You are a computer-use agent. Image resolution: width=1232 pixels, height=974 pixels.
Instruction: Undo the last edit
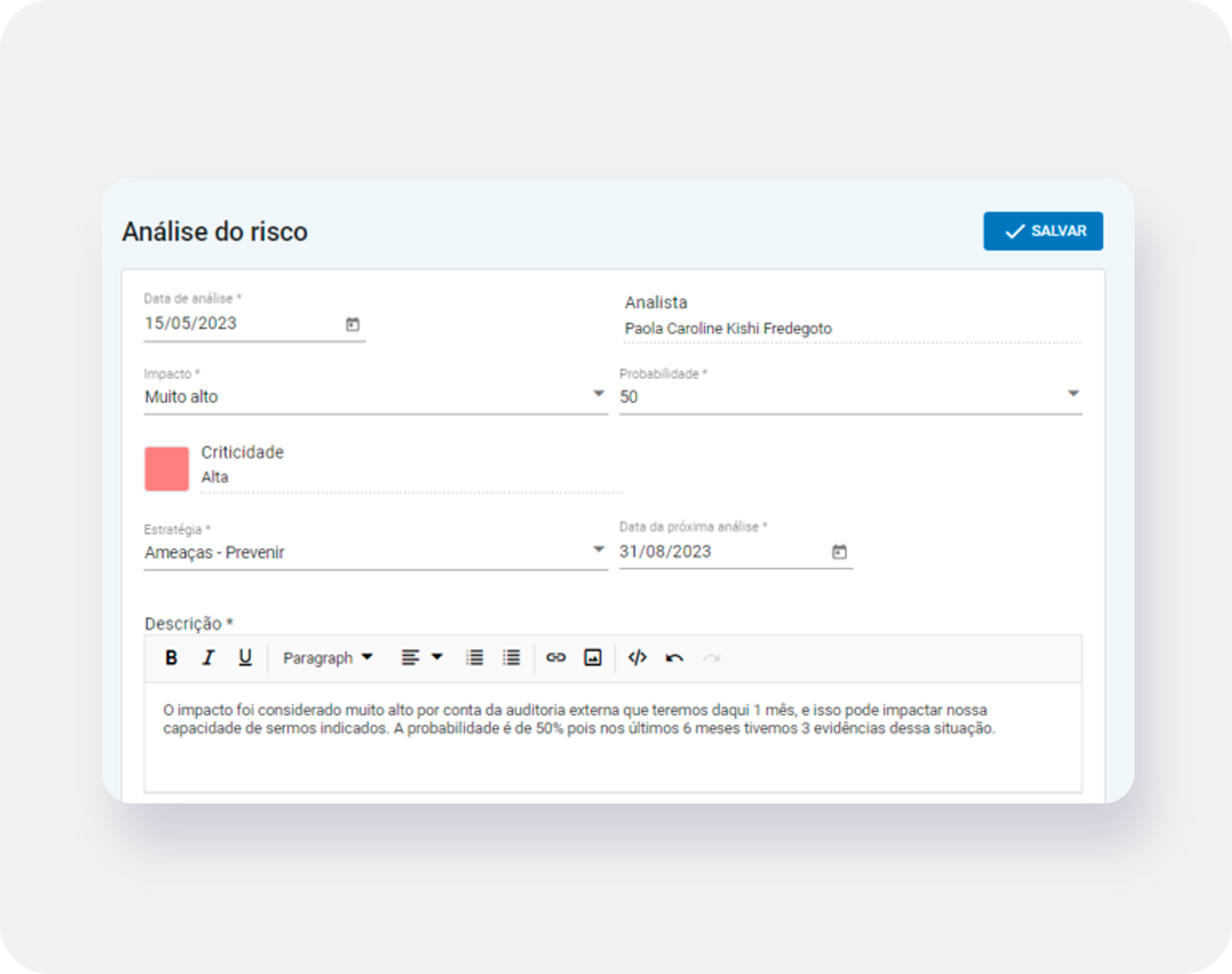(674, 658)
